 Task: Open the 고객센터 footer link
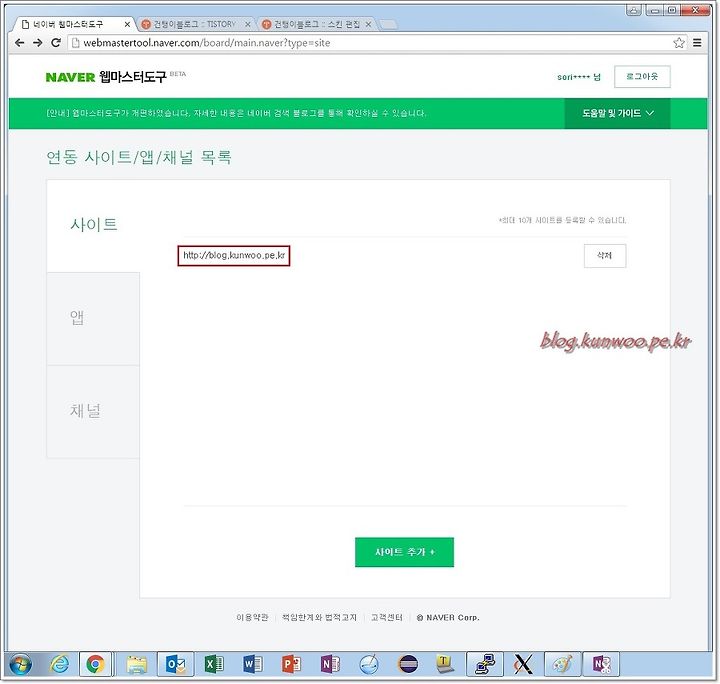(387, 617)
